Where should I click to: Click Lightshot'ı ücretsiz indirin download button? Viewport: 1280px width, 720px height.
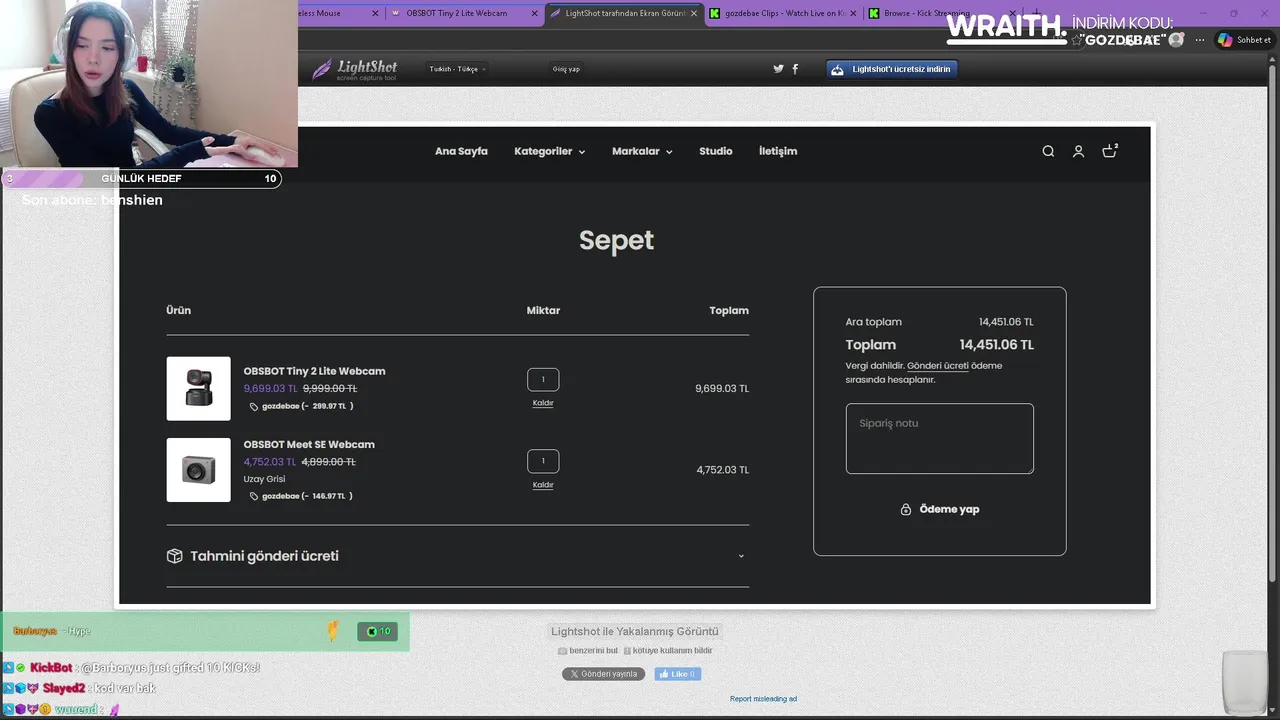[892, 69]
